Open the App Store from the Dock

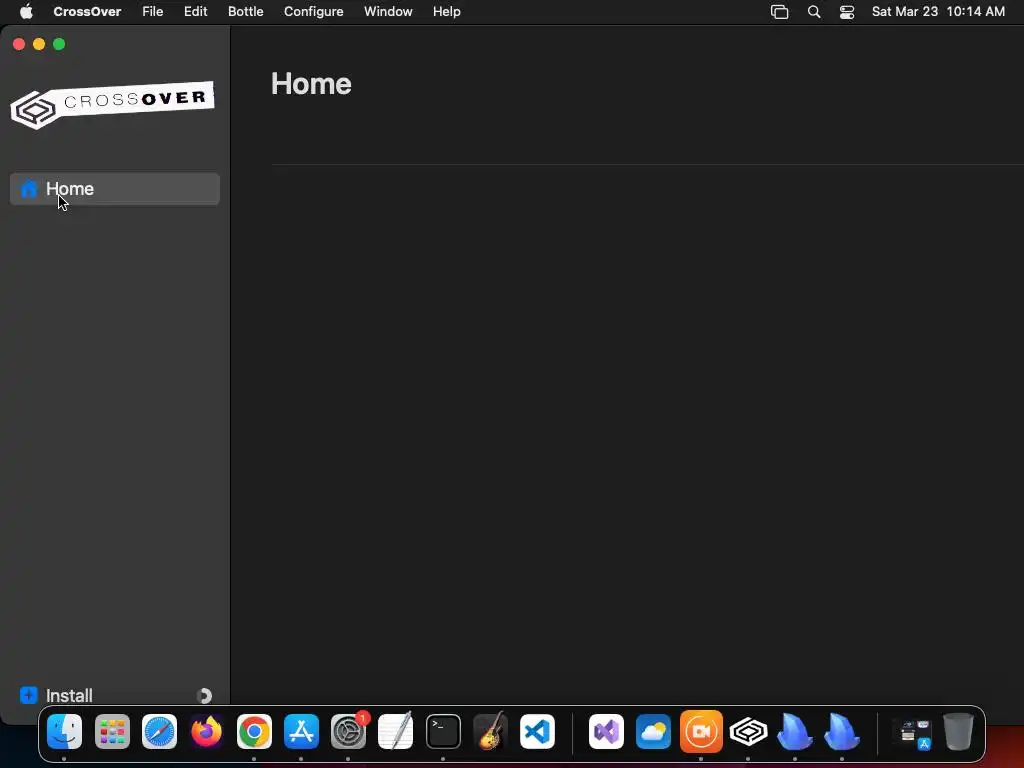pos(301,731)
